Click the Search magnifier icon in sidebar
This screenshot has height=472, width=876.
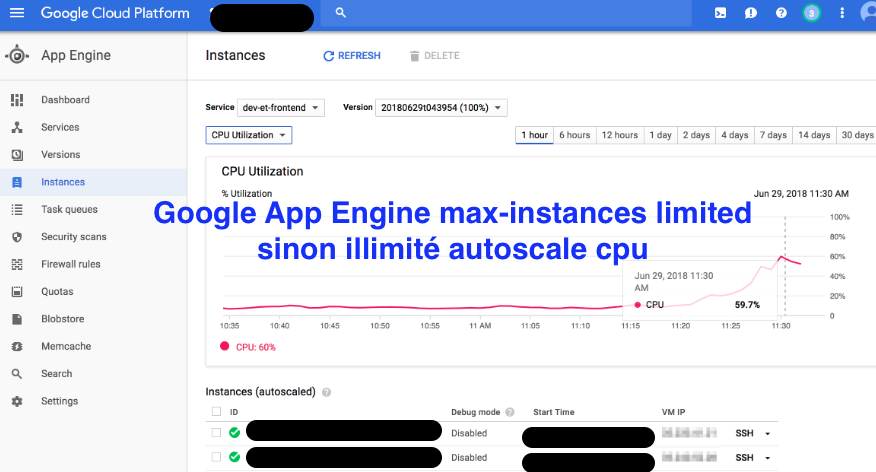17,374
